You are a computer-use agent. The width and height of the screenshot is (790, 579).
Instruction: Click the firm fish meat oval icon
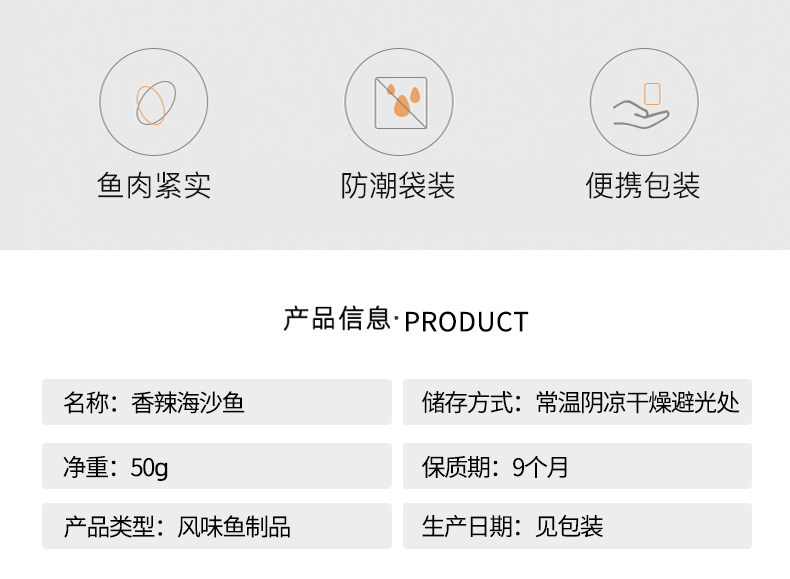pos(153,102)
